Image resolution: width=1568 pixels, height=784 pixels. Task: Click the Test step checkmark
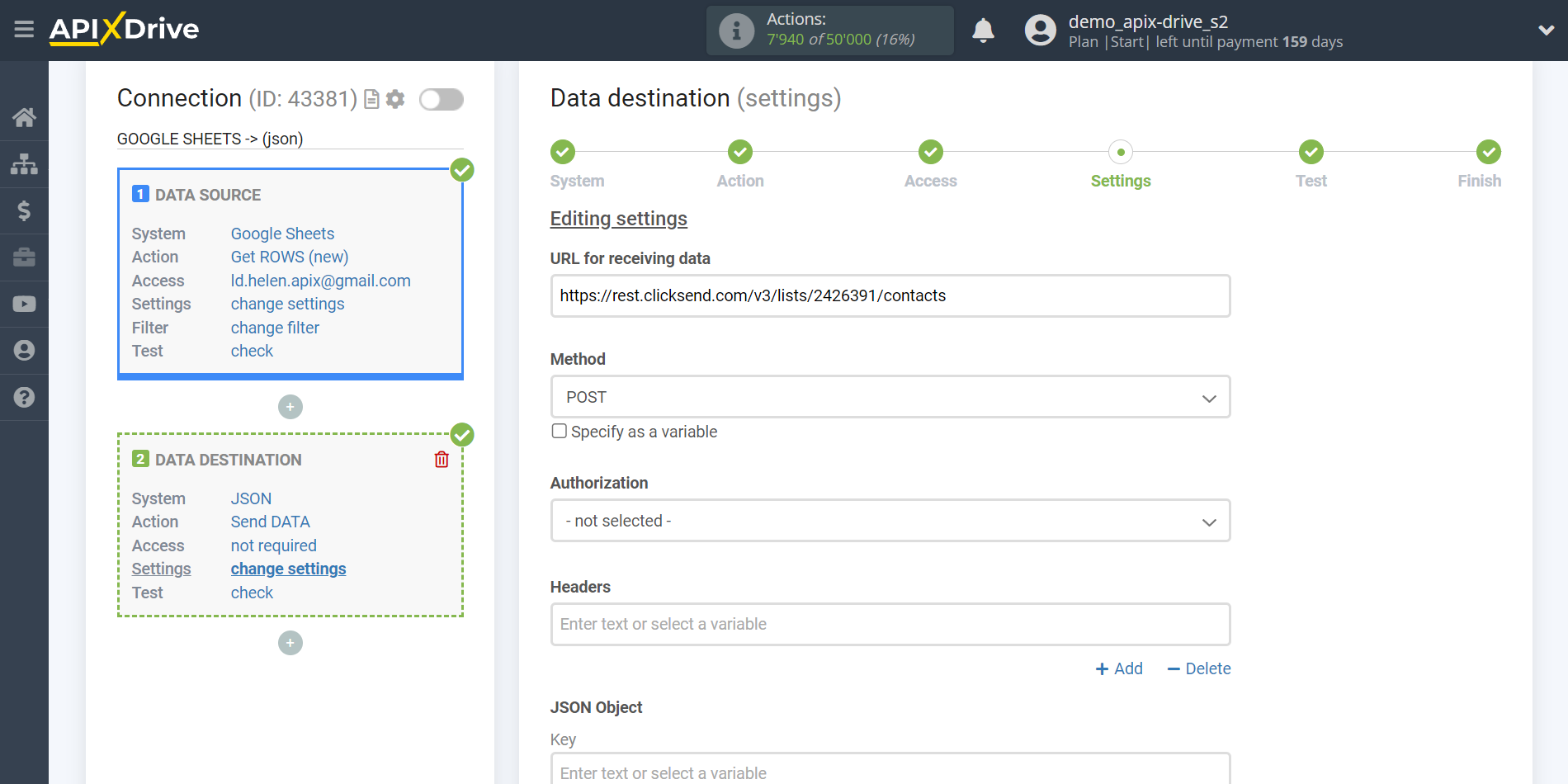(x=1311, y=152)
